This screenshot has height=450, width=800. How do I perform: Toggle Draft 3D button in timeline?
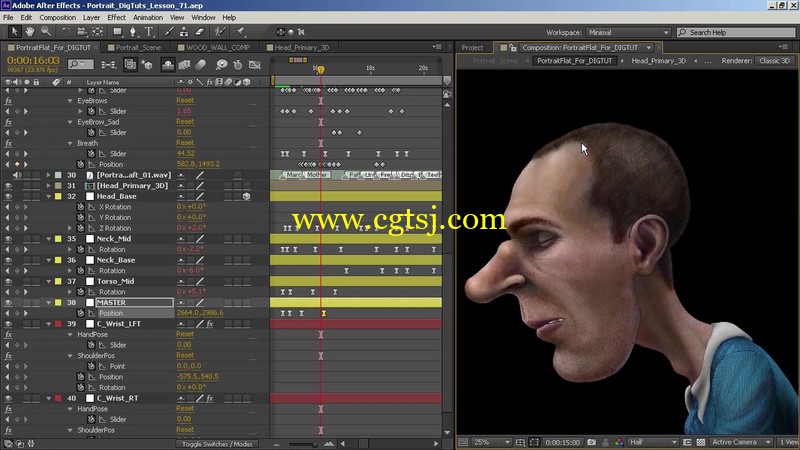point(147,65)
